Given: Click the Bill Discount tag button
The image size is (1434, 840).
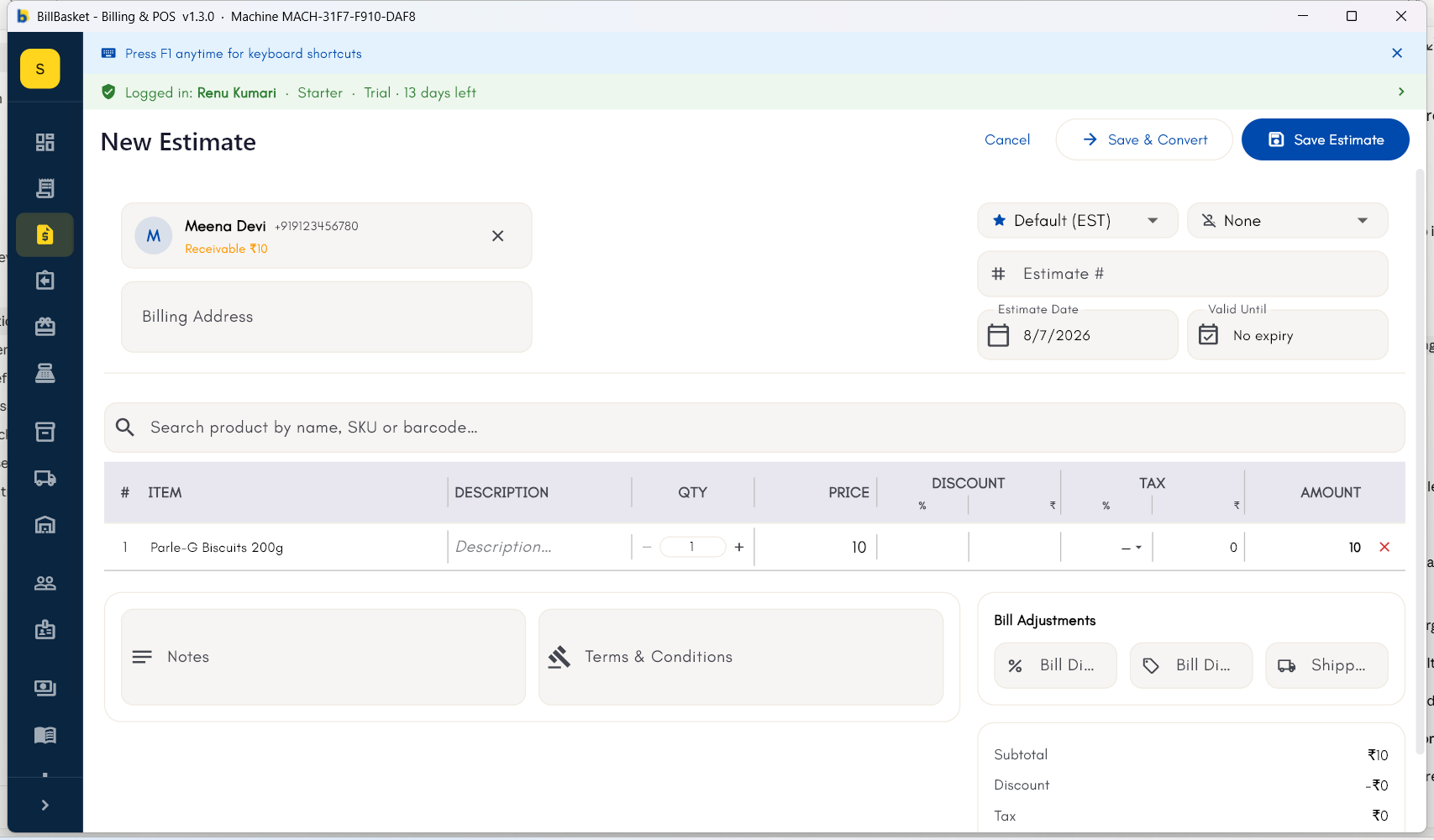Looking at the screenshot, I should click(1191, 665).
